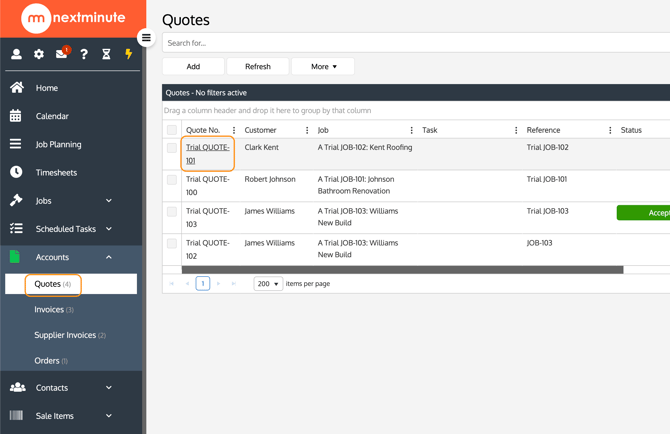Open the items per page dropdown
670x434 pixels.
tap(268, 284)
